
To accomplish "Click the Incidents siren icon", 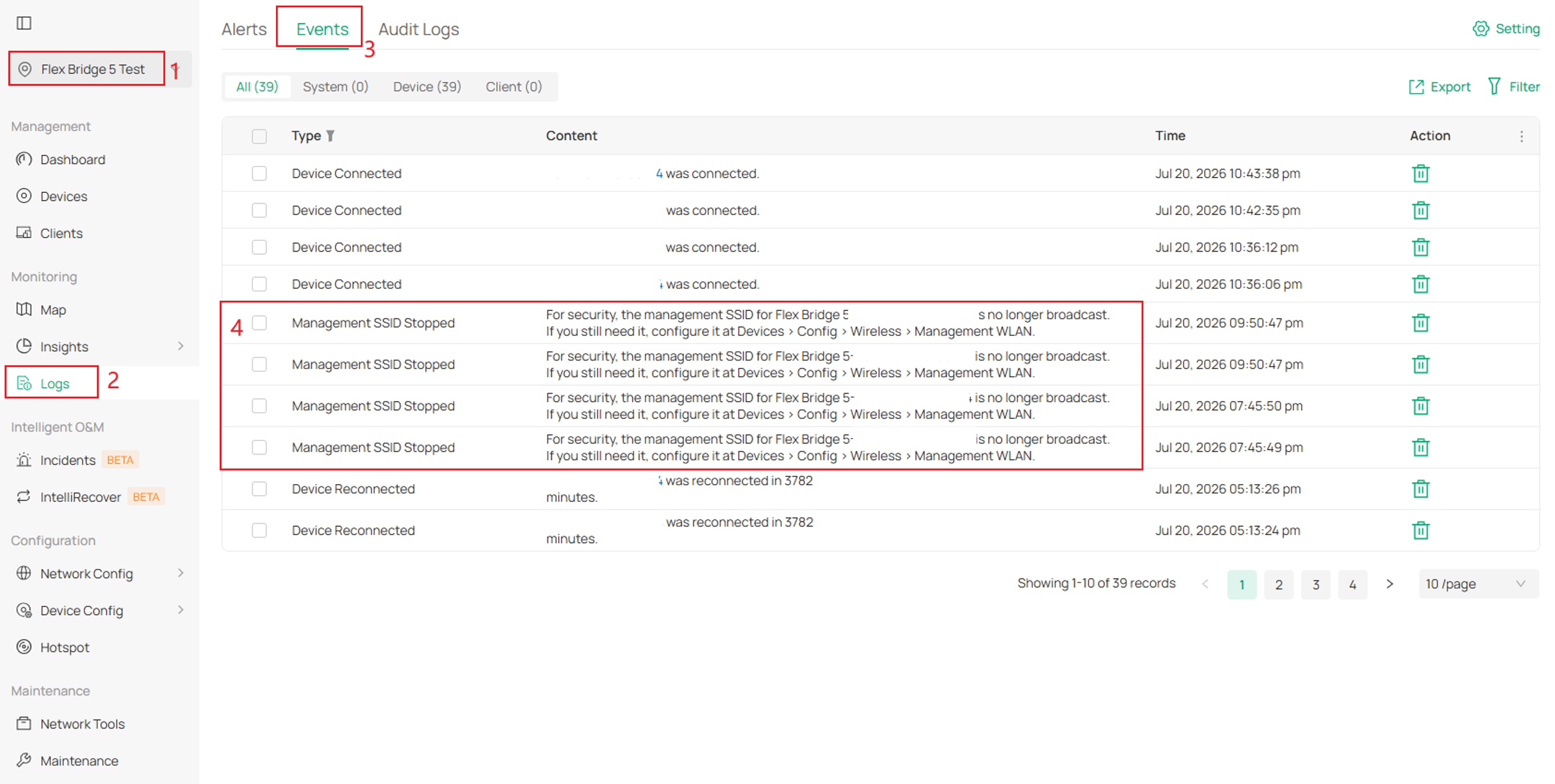I will (x=24, y=460).
